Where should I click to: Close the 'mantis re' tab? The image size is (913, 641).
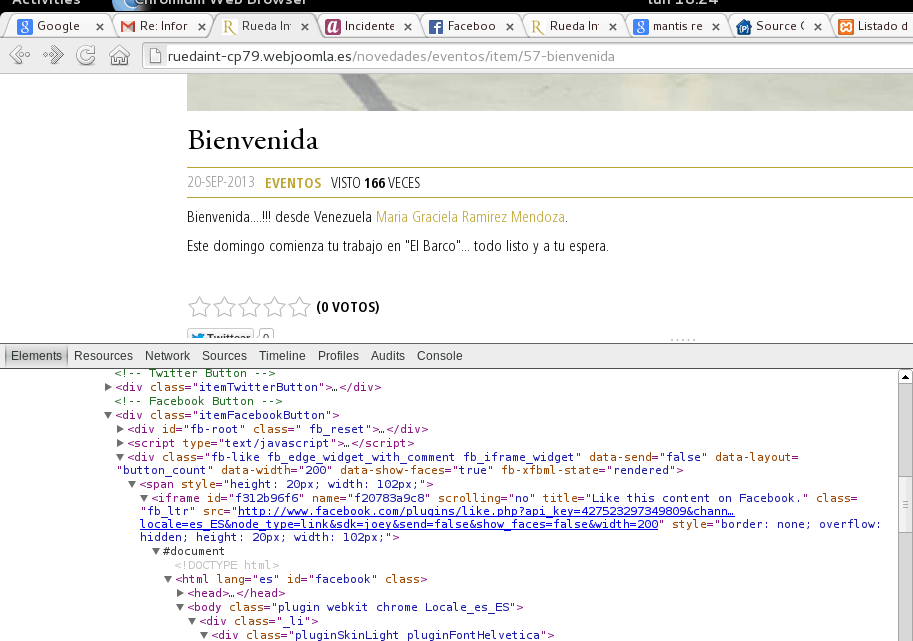coord(716,27)
